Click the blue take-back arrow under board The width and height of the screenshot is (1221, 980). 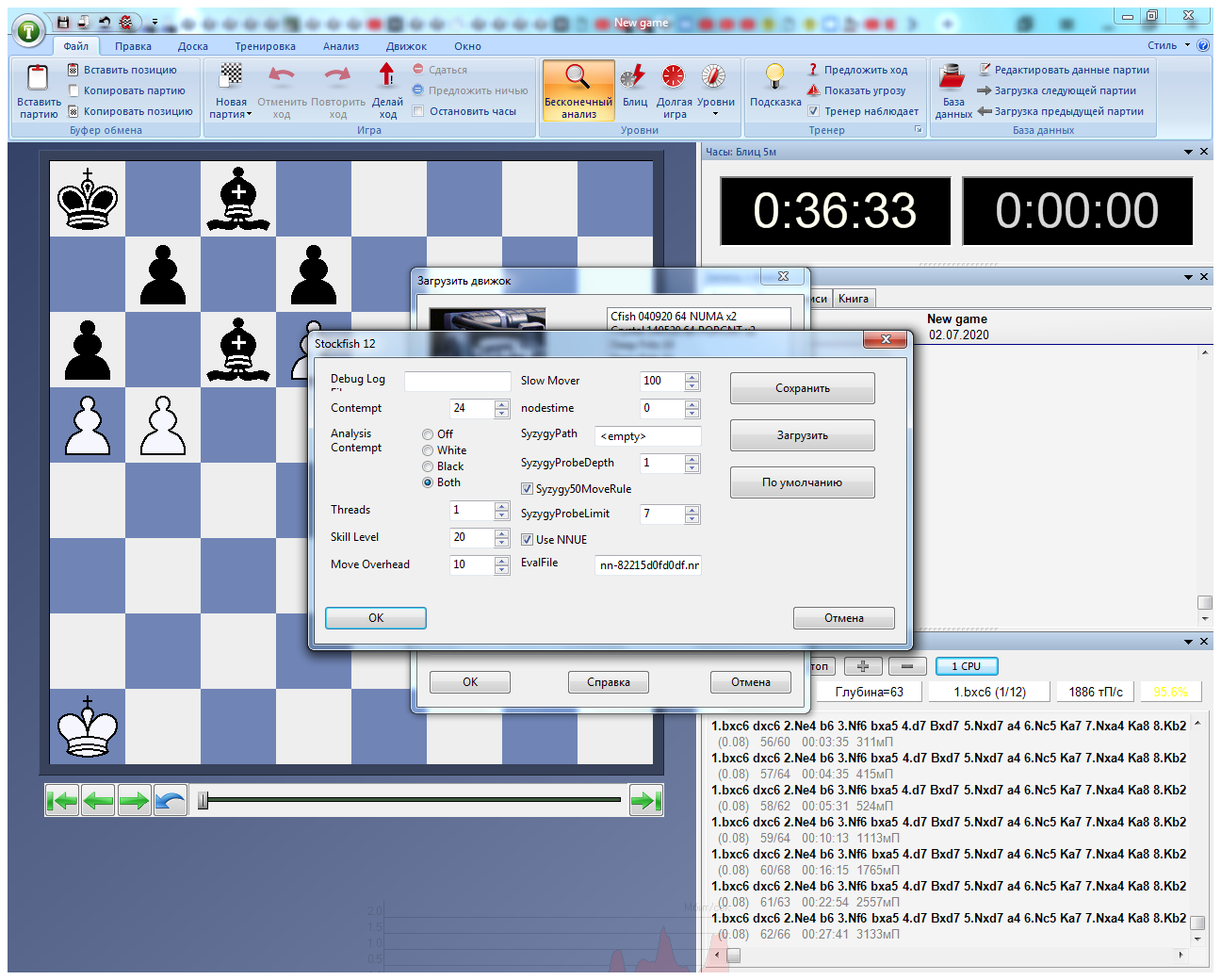171,801
